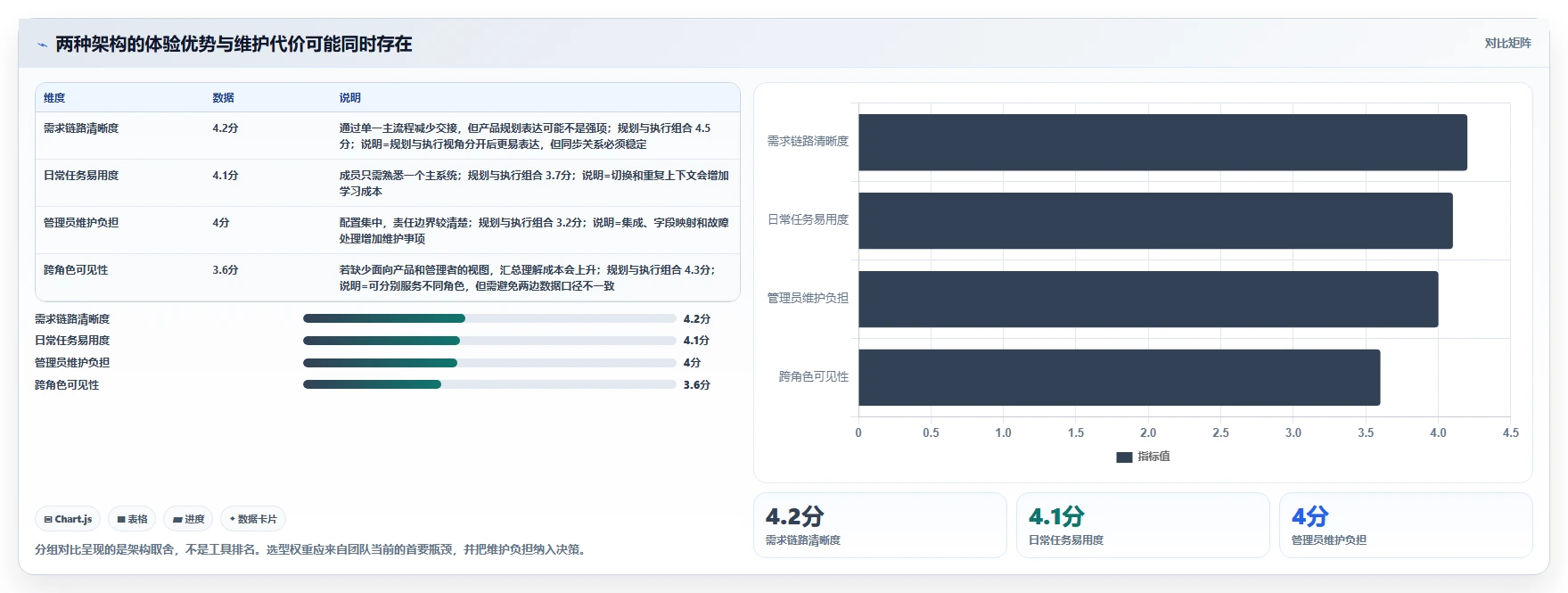Click the 需求链路清晰度 chart axis label
This screenshot has width=1568, height=593.
[808, 141]
